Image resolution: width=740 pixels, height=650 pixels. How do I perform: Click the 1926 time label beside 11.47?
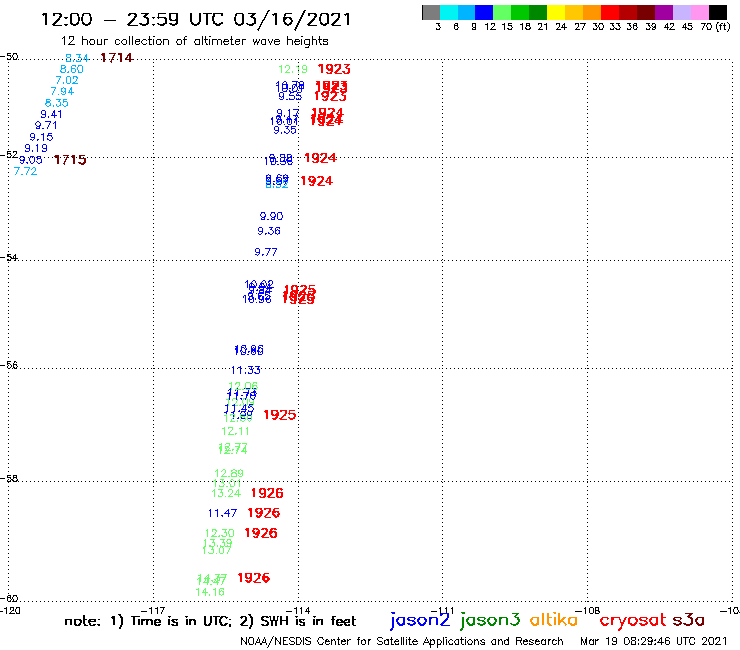point(264,513)
